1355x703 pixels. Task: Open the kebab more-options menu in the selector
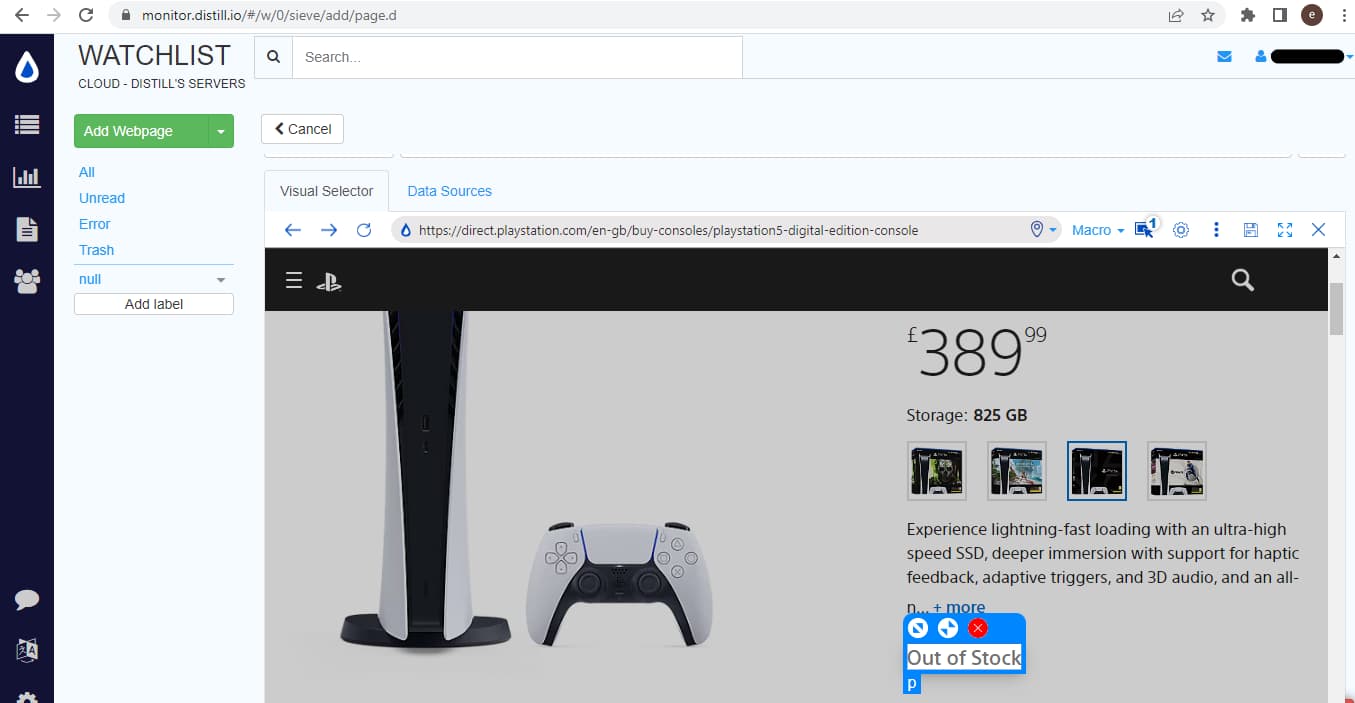1216,229
